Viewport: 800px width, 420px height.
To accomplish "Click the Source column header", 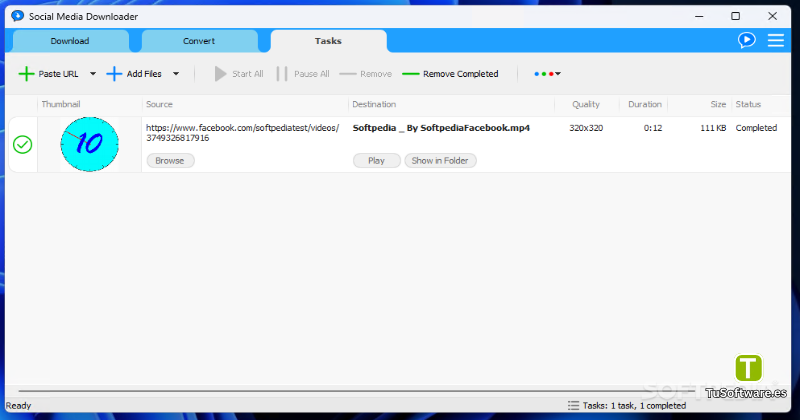I will (159, 104).
